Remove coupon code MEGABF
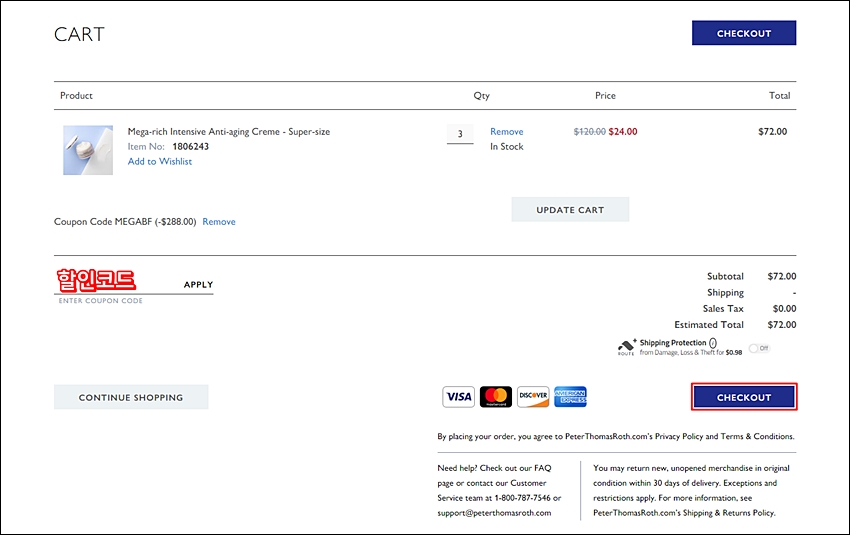Viewport: 850px width, 535px height. pyautogui.click(x=219, y=222)
